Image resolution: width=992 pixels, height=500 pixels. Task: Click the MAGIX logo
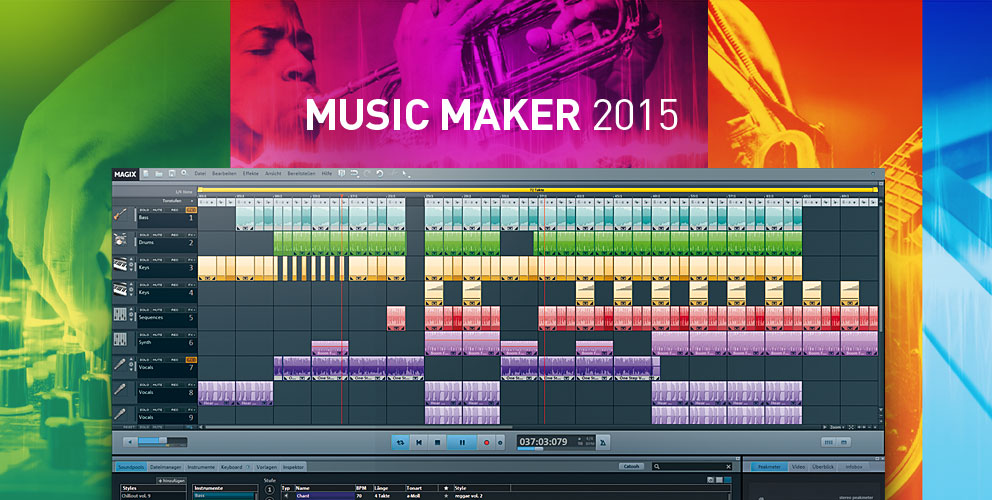click(125, 174)
